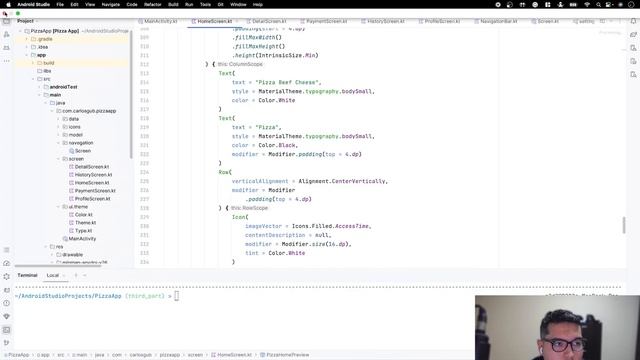Switch to ProfileScreen.kt editor tab
640x360 pixels.
tap(439, 21)
